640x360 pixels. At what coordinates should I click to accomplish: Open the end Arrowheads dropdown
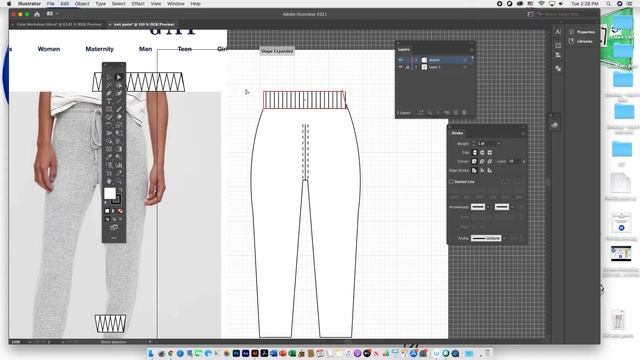(x=512, y=207)
